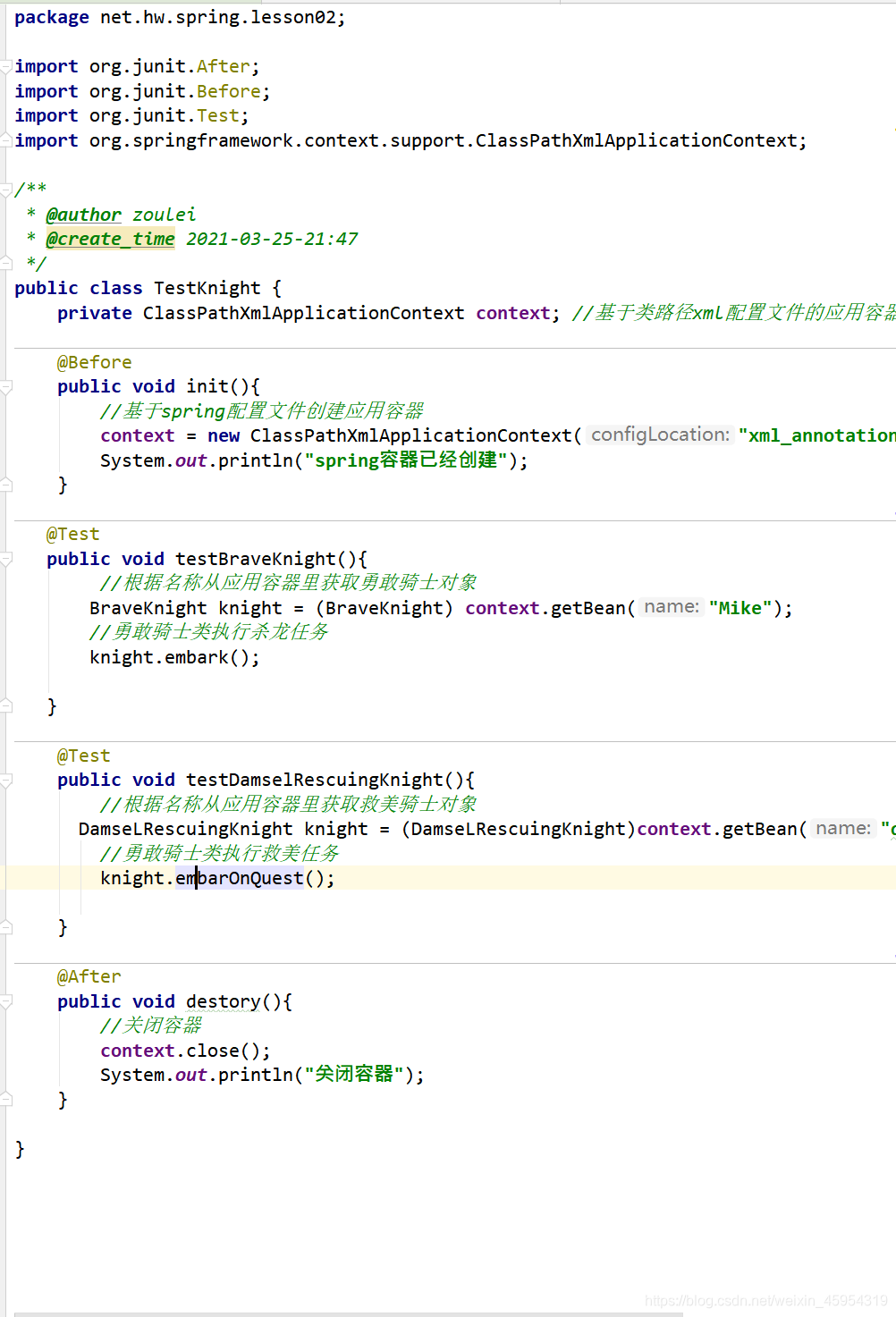This screenshot has height=1317, width=896.
Task: Click the '(DamseLRescuingKnight)' type cast
Action: pos(519,829)
